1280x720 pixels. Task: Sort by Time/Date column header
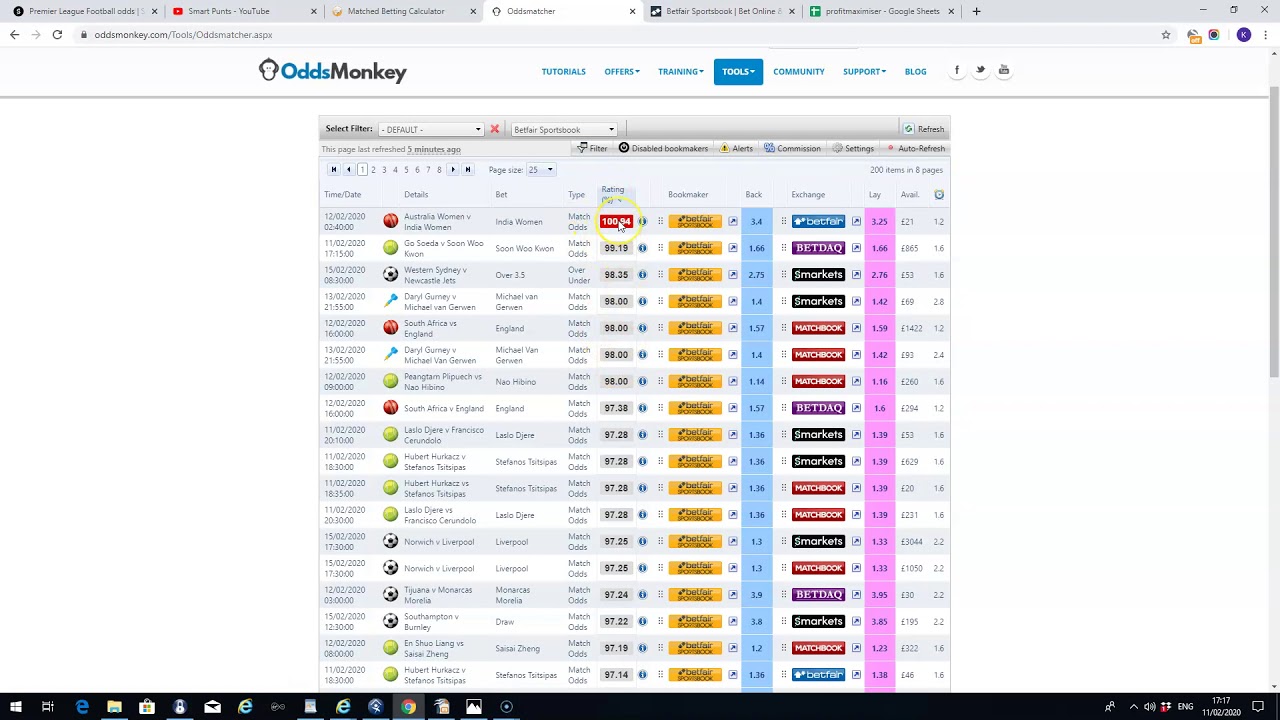pyautogui.click(x=342, y=195)
